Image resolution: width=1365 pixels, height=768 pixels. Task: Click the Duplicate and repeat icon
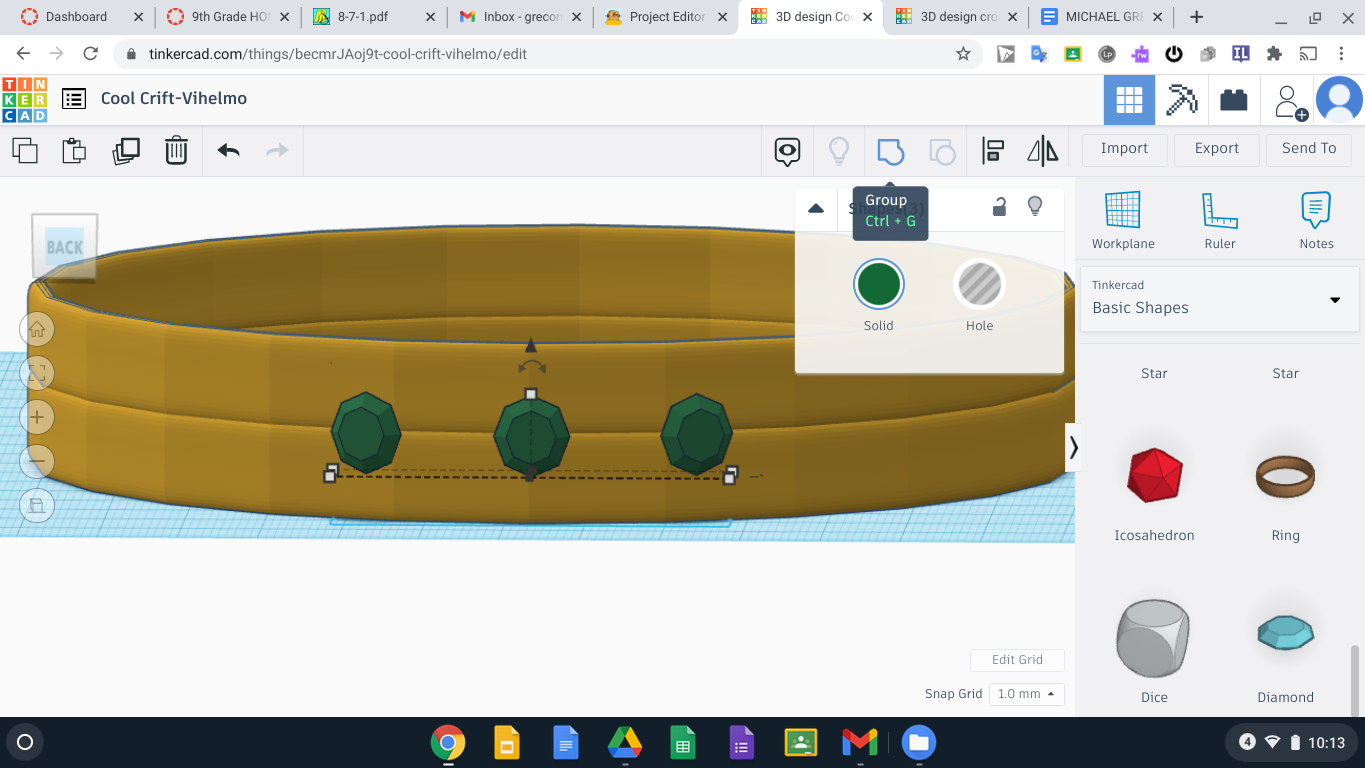(126, 150)
